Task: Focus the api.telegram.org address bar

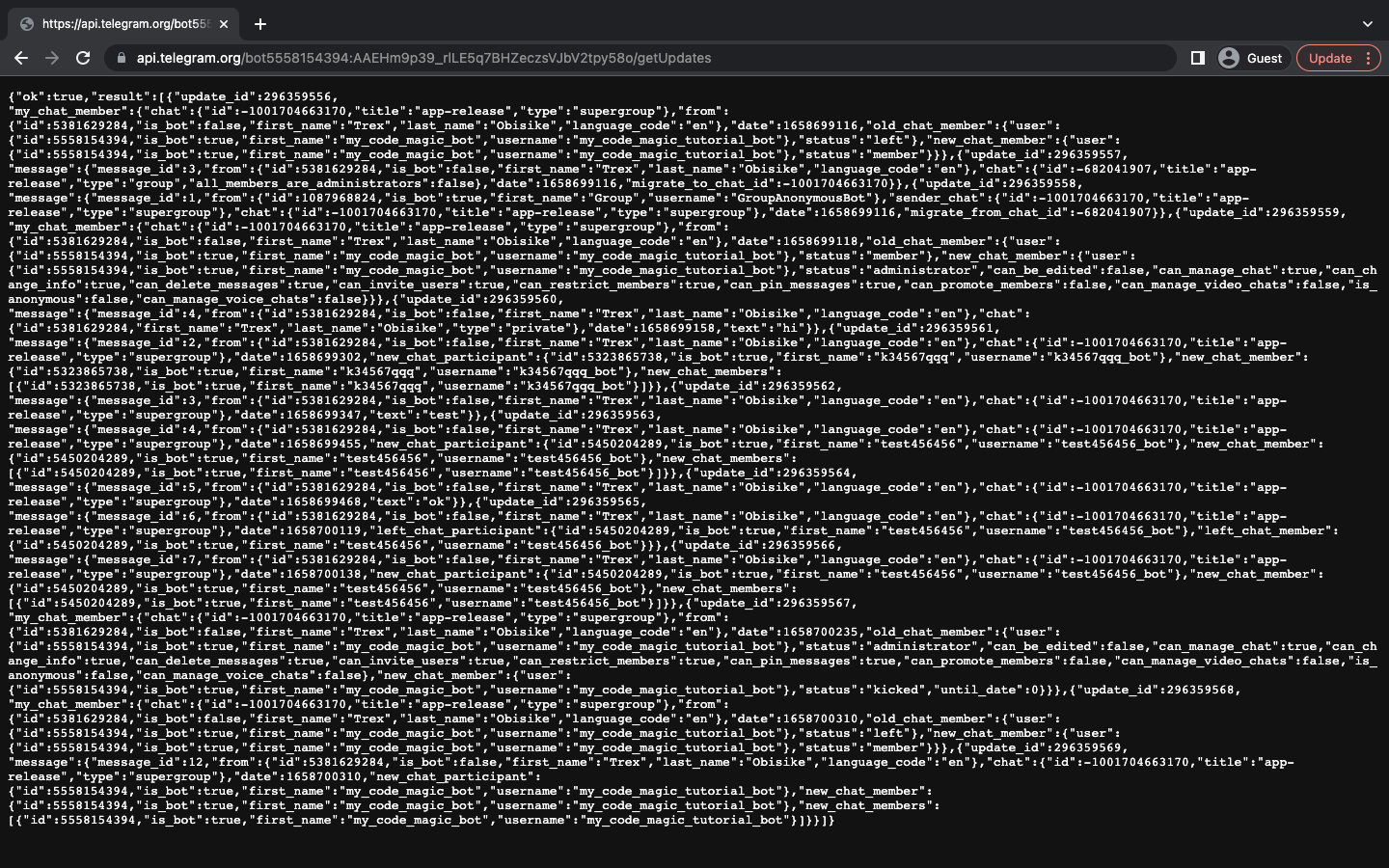Action: click(639, 58)
